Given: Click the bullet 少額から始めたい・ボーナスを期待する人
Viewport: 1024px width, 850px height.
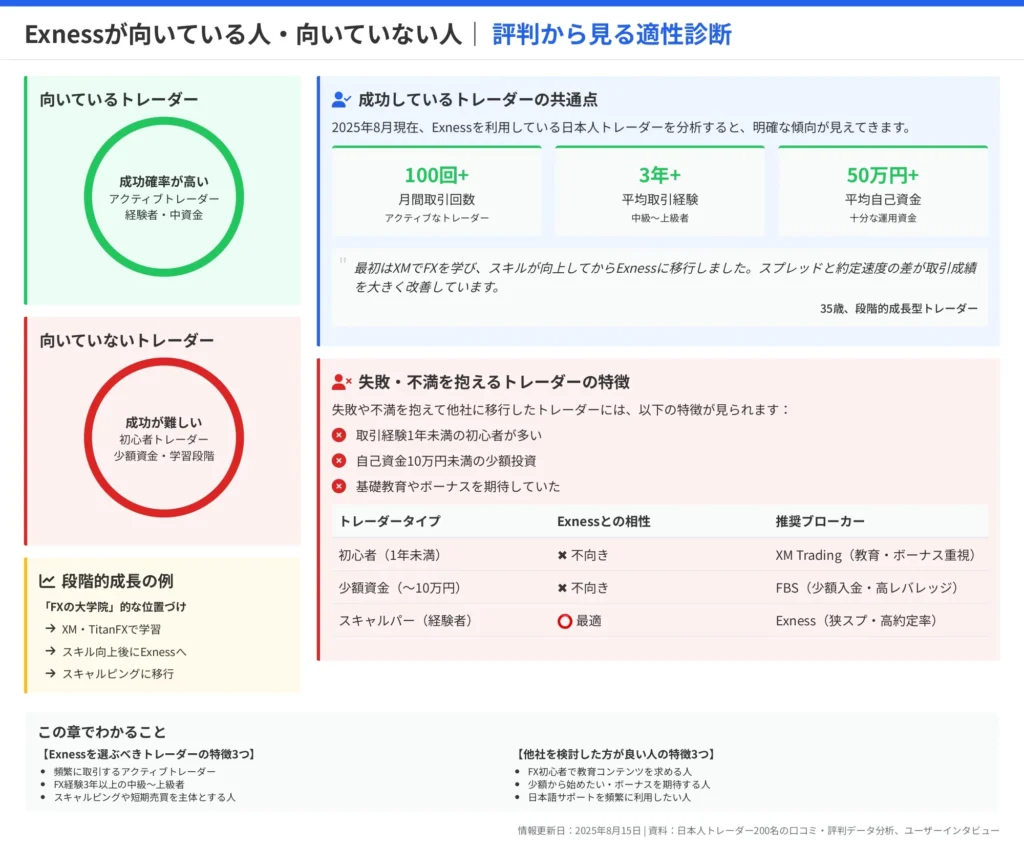Looking at the screenshot, I should coord(618,784).
